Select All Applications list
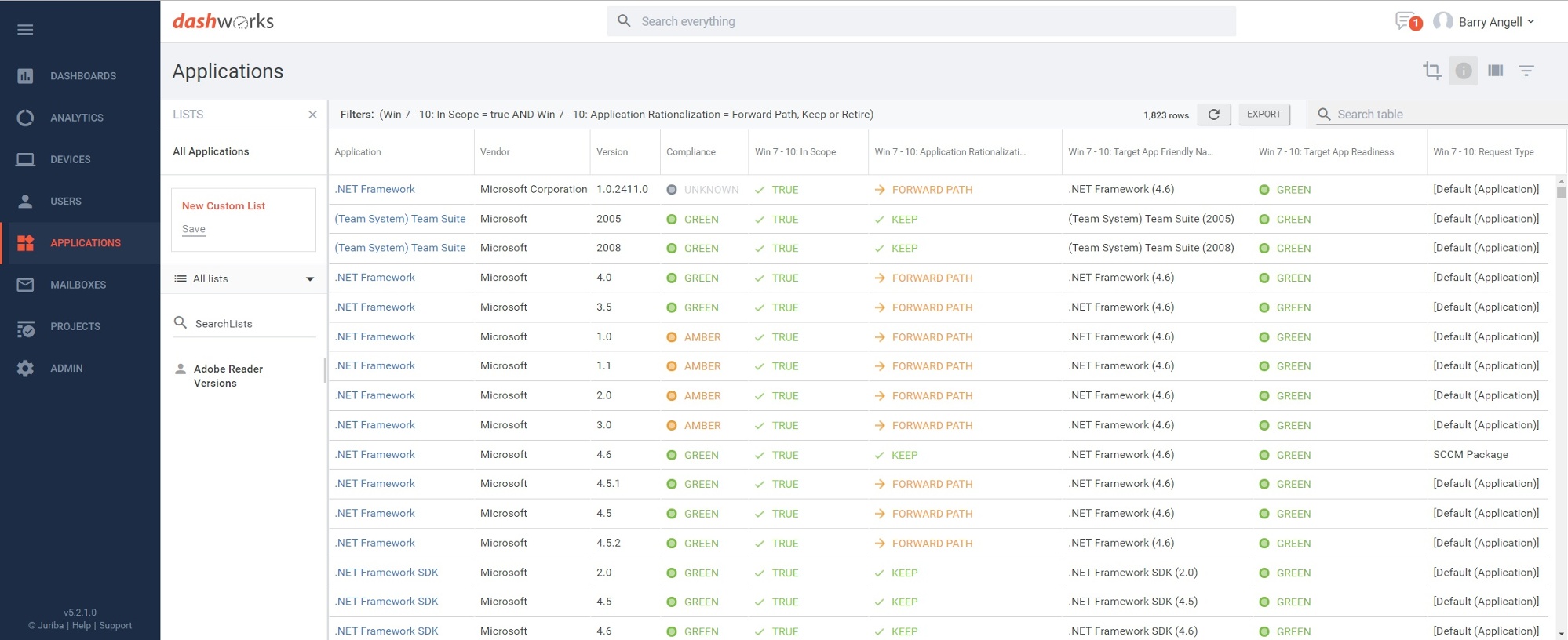The height and width of the screenshot is (640, 1568). coord(211,151)
